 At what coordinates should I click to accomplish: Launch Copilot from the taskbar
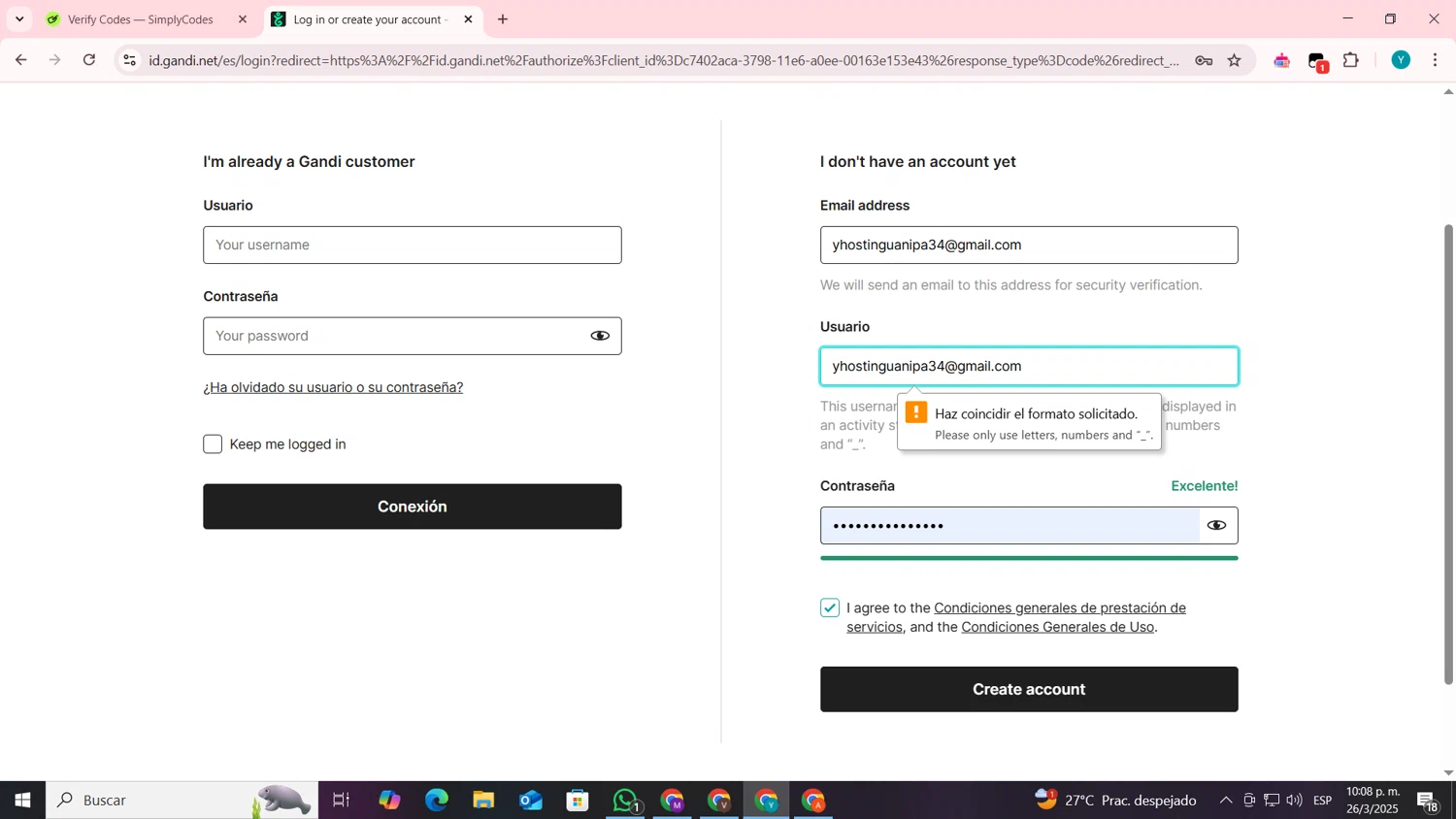pos(389,801)
